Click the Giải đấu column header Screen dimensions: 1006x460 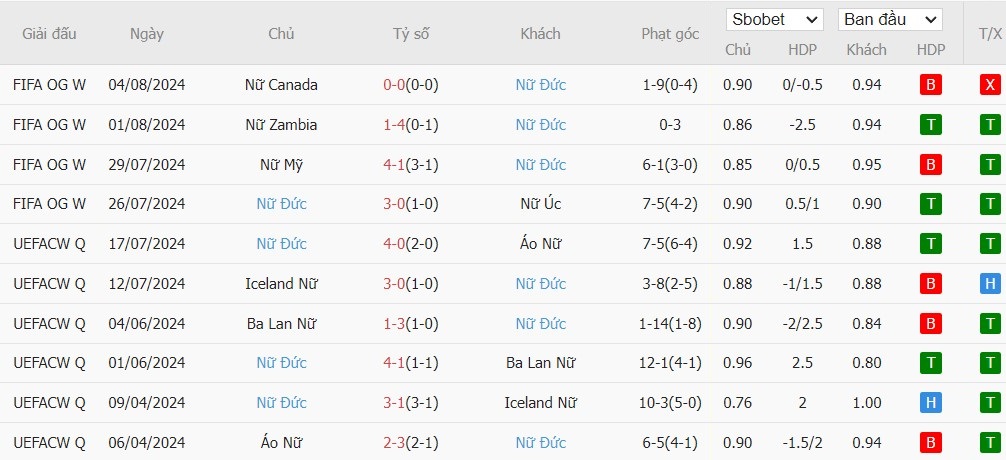[x=49, y=34]
